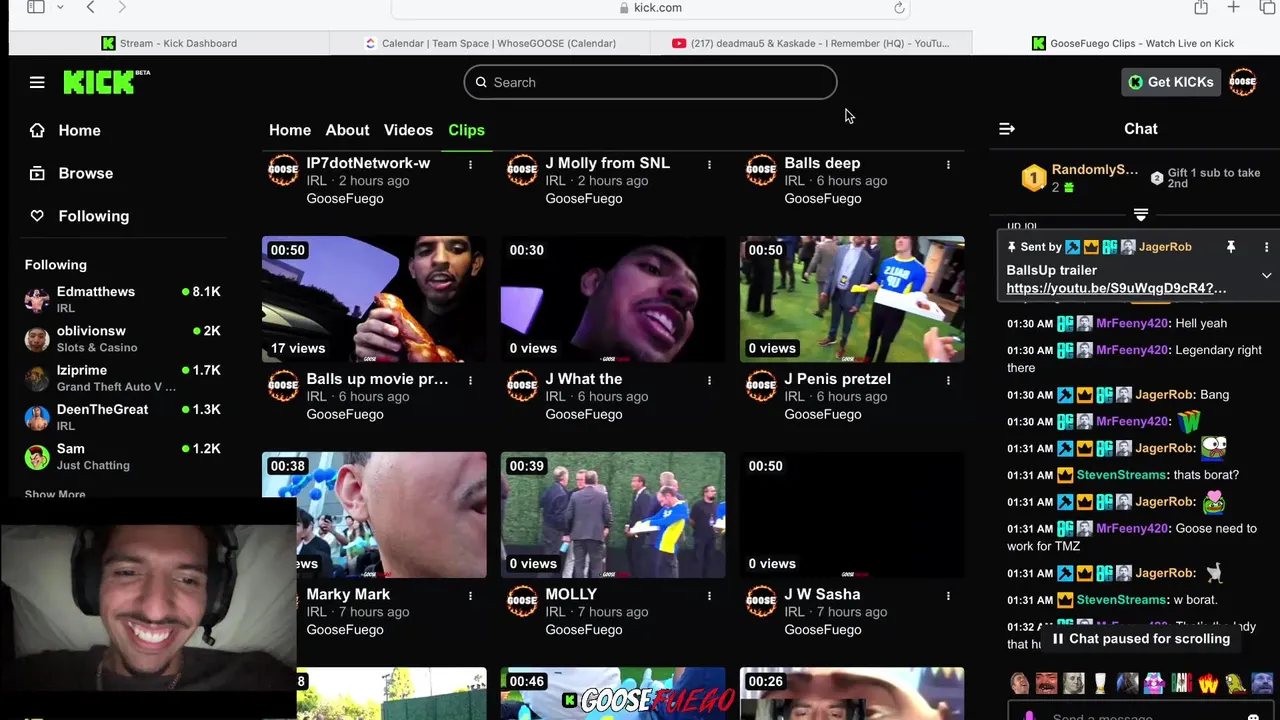The height and width of the screenshot is (720, 1280).
Task: Switch to Calendar Team Space browser tab
Action: [x=490, y=43]
